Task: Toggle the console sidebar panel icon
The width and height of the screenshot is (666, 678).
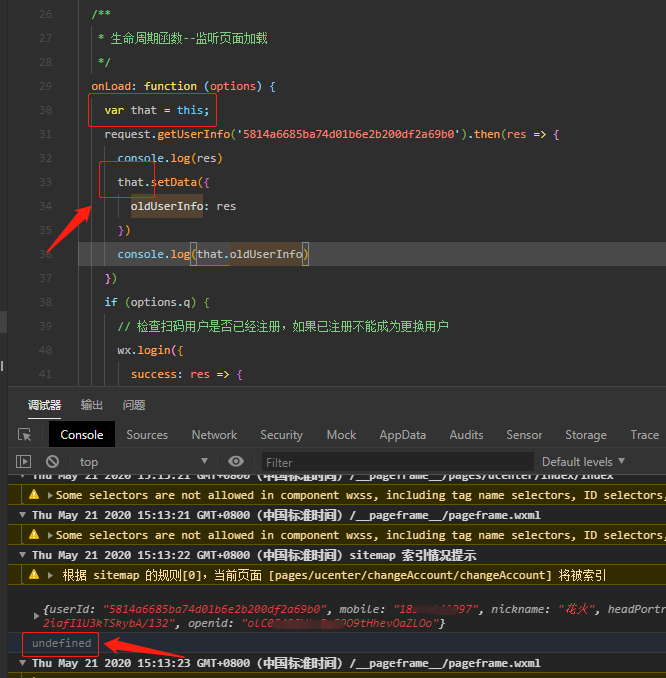Action: [23, 462]
